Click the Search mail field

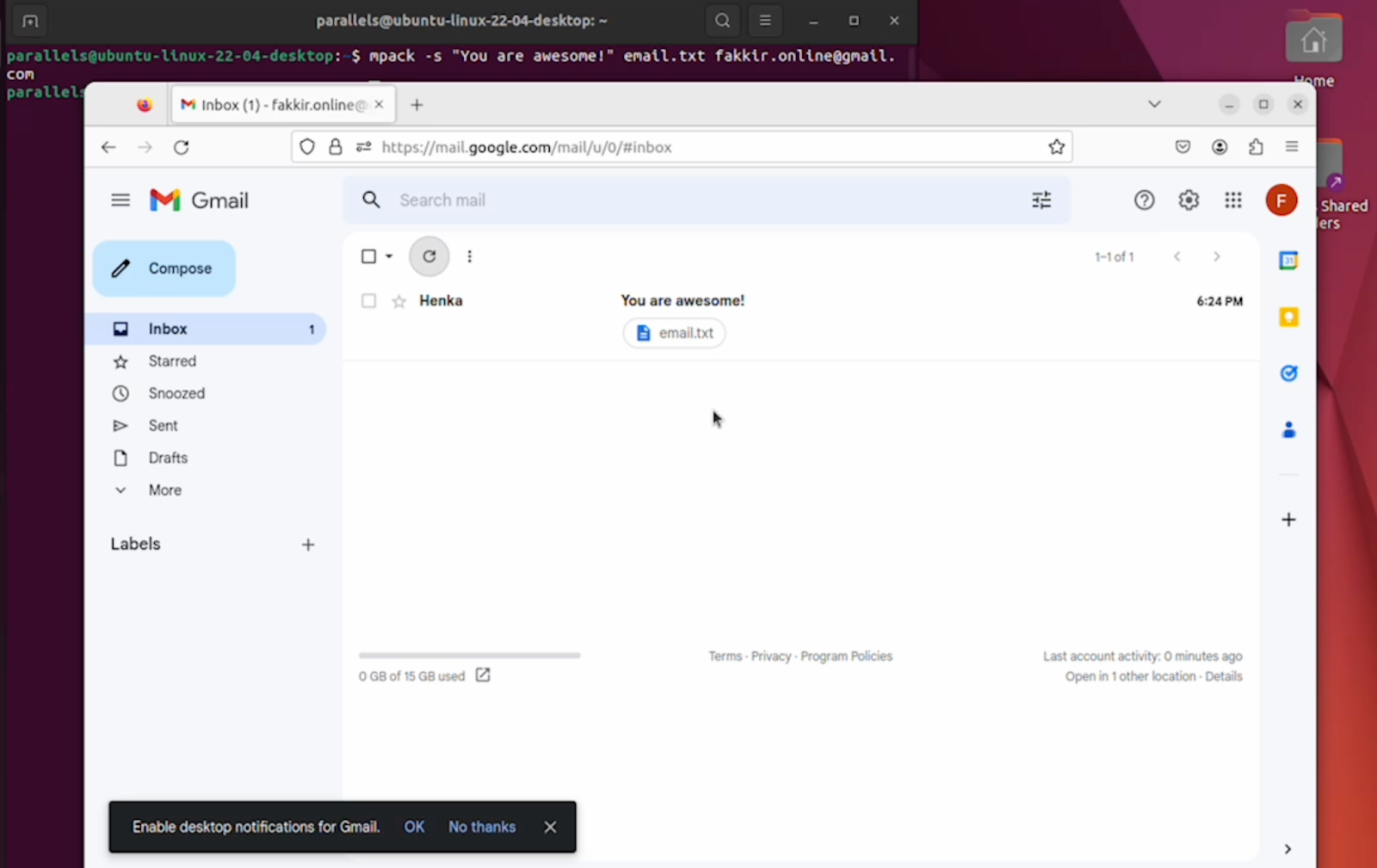click(707, 200)
